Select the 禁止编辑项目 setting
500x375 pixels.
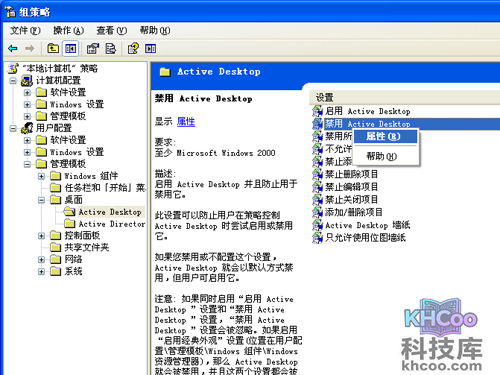click(x=351, y=187)
